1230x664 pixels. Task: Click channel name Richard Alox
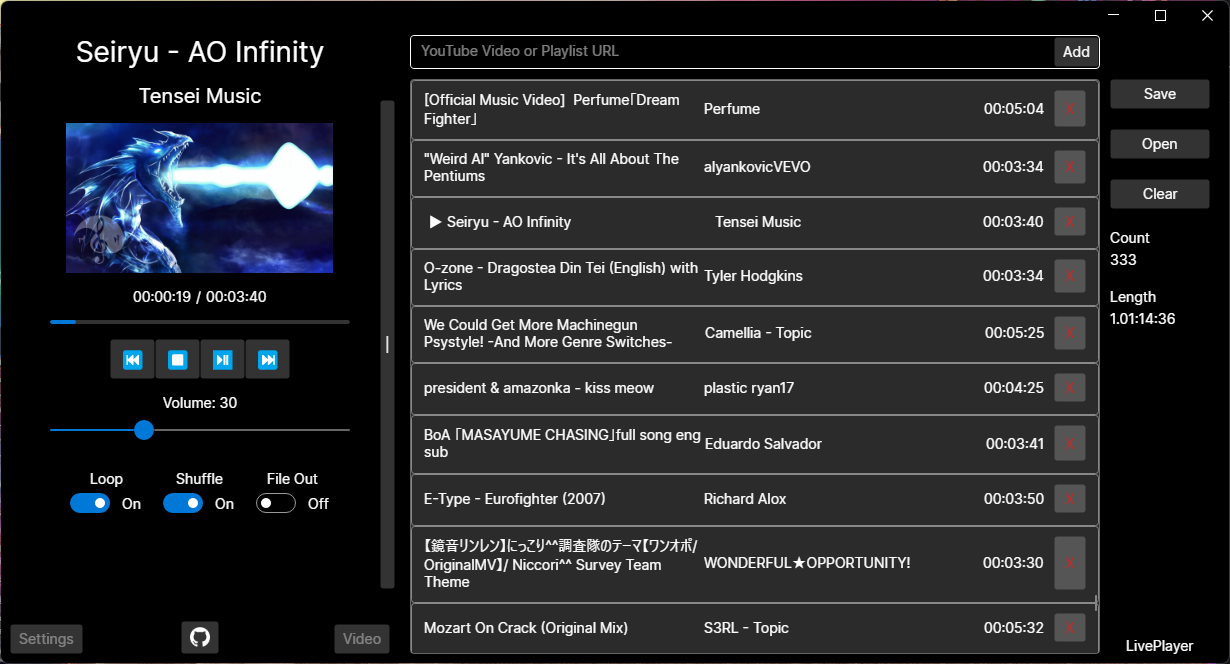[x=745, y=499]
